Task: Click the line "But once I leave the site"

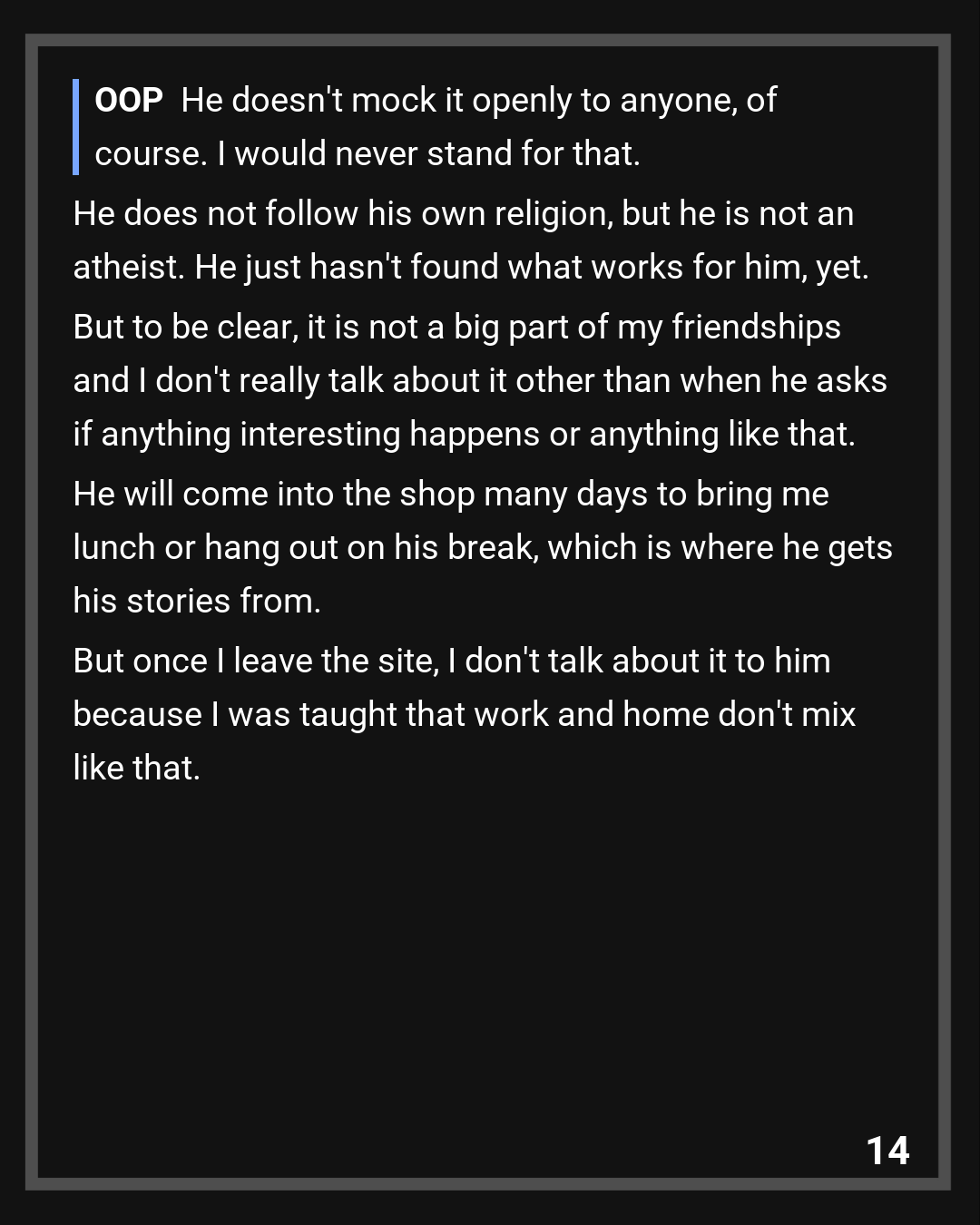Action: [x=451, y=661]
